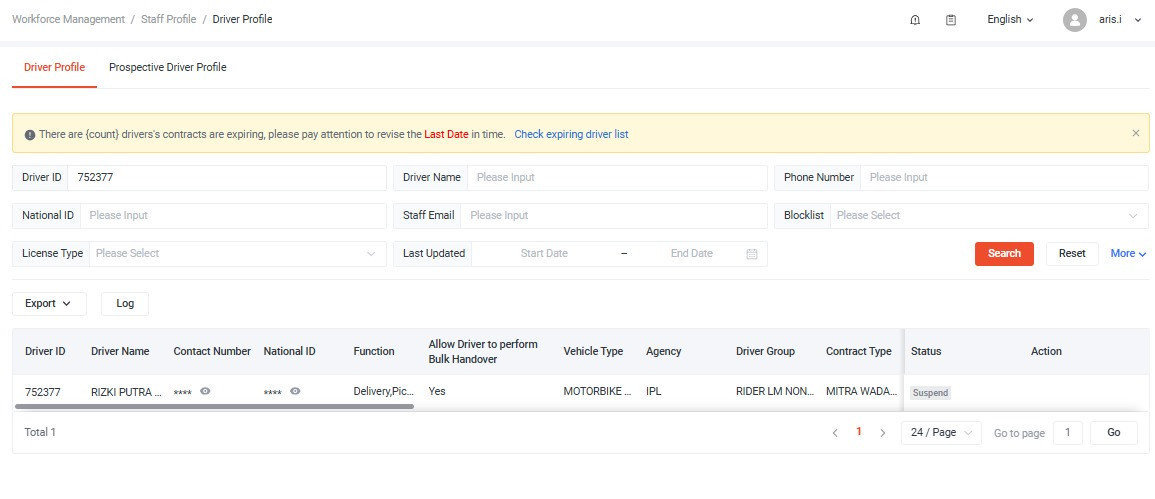Go to next page arrow

pyautogui.click(x=882, y=433)
